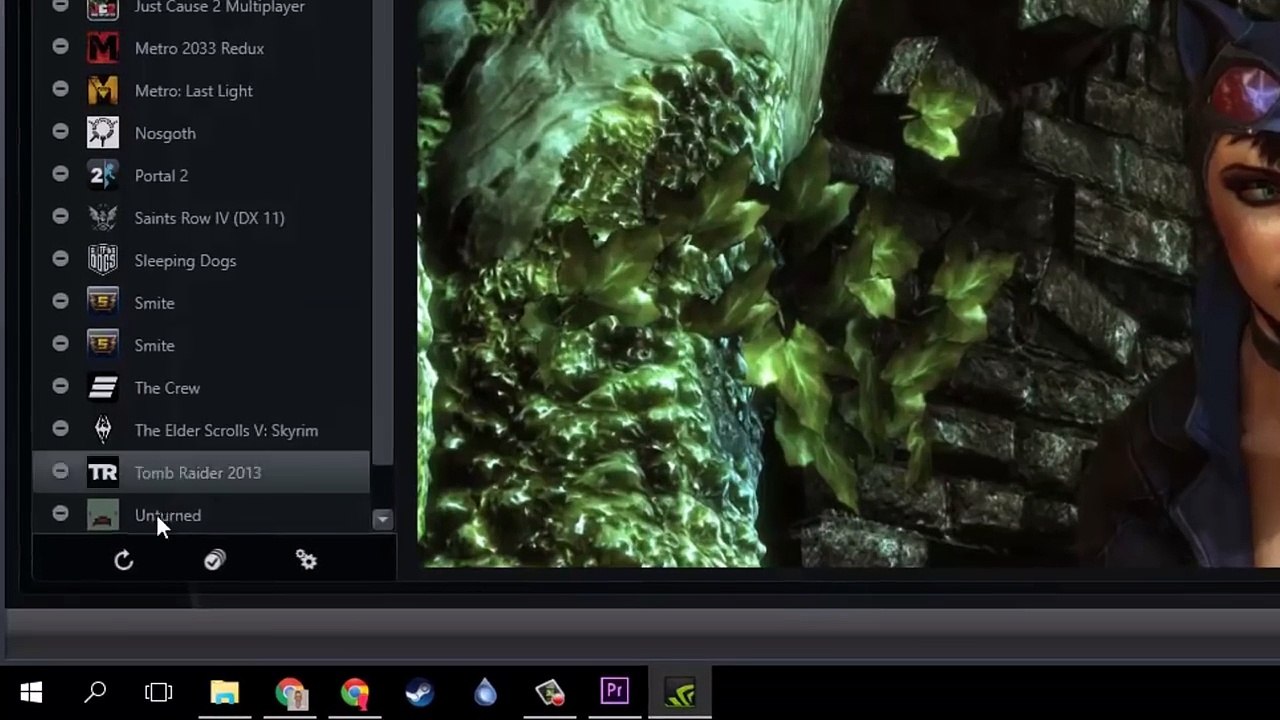Click the minus status icon beside Nosgoth
1280x720 pixels.
pyautogui.click(x=60, y=131)
